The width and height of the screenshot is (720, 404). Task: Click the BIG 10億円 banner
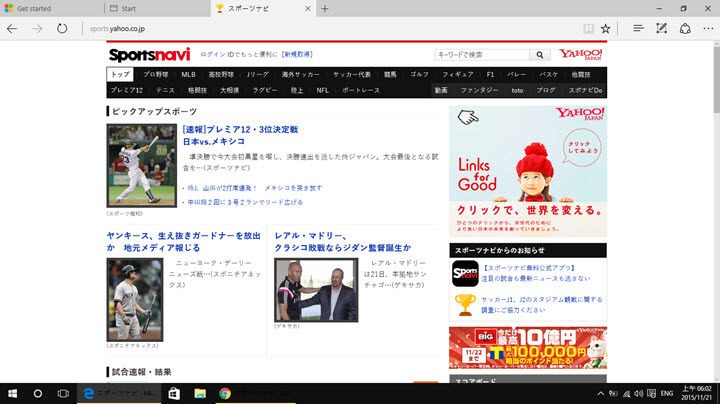tap(528, 348)
